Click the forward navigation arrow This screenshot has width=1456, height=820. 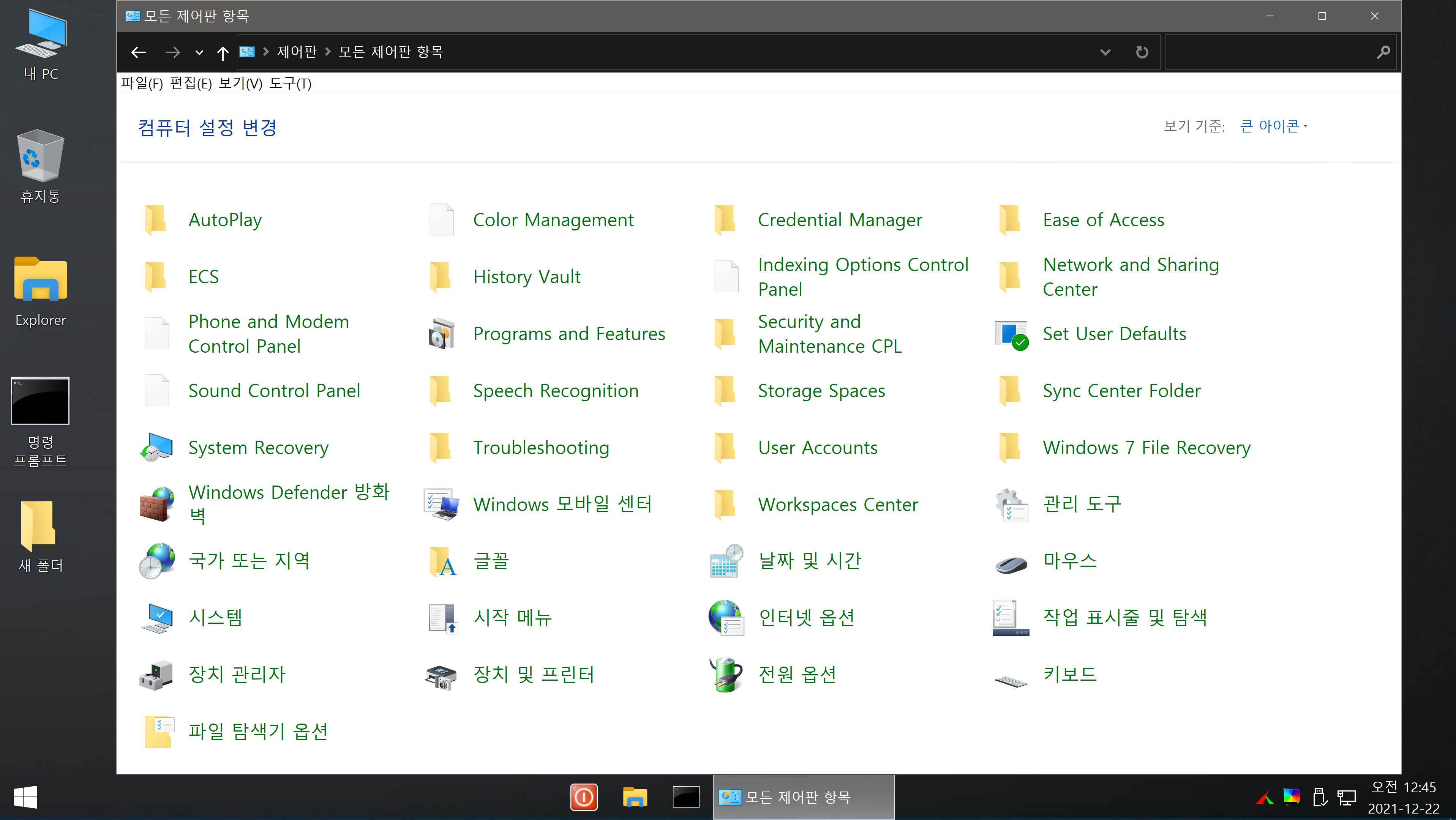tap(172, 52)
